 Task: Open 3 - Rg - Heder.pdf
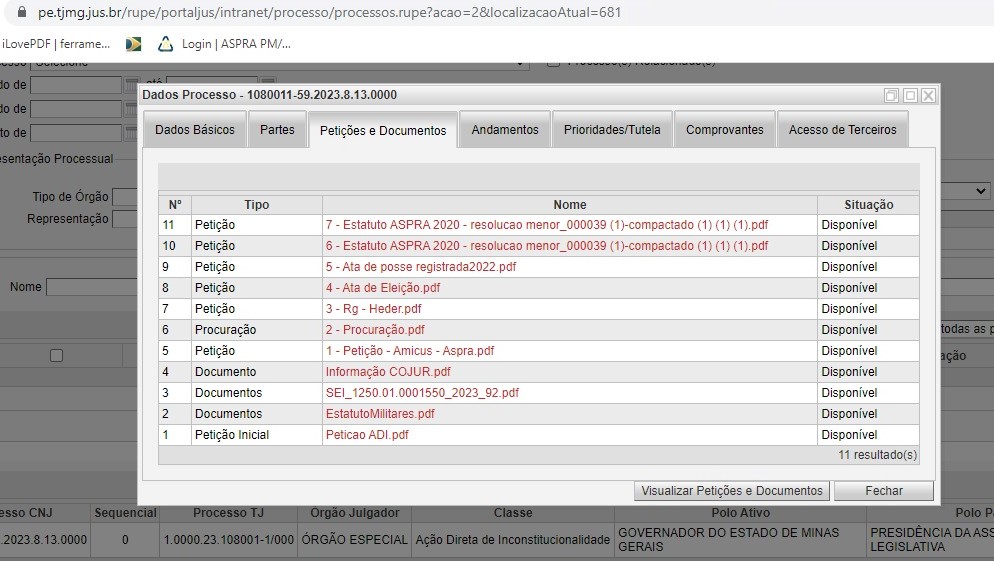tap(373, 308)
